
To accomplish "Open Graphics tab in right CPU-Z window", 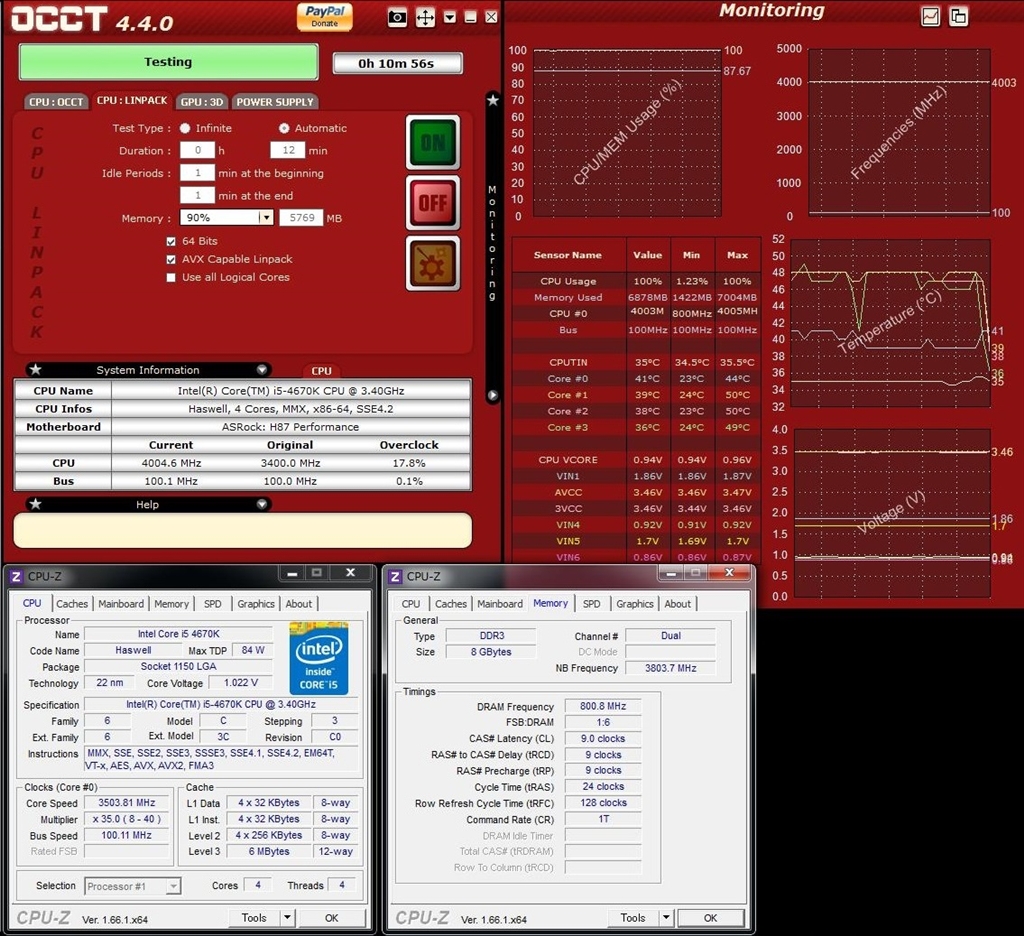I will (635, 604).
